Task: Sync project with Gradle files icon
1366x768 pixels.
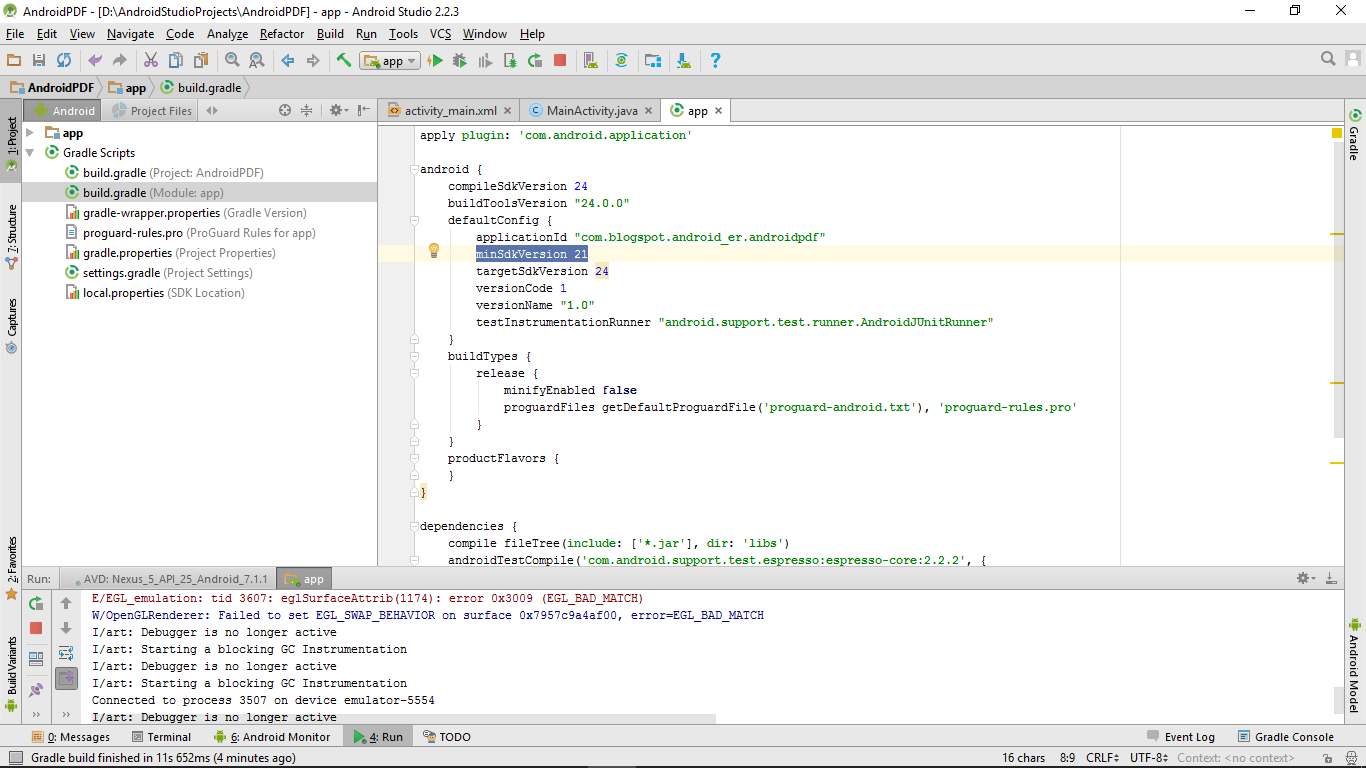Action: point(622,60)
